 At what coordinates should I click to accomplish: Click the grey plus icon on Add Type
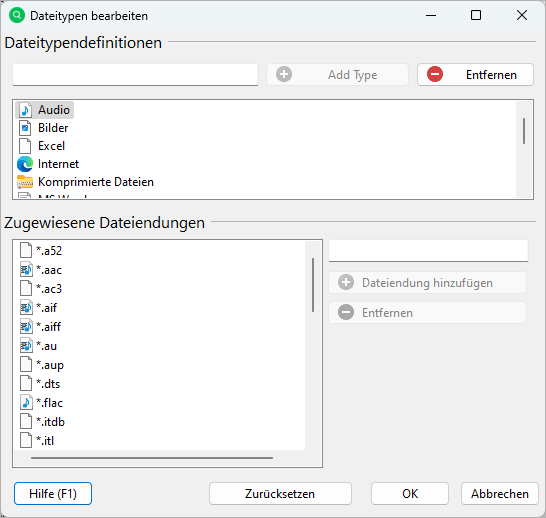coord(284,74)
